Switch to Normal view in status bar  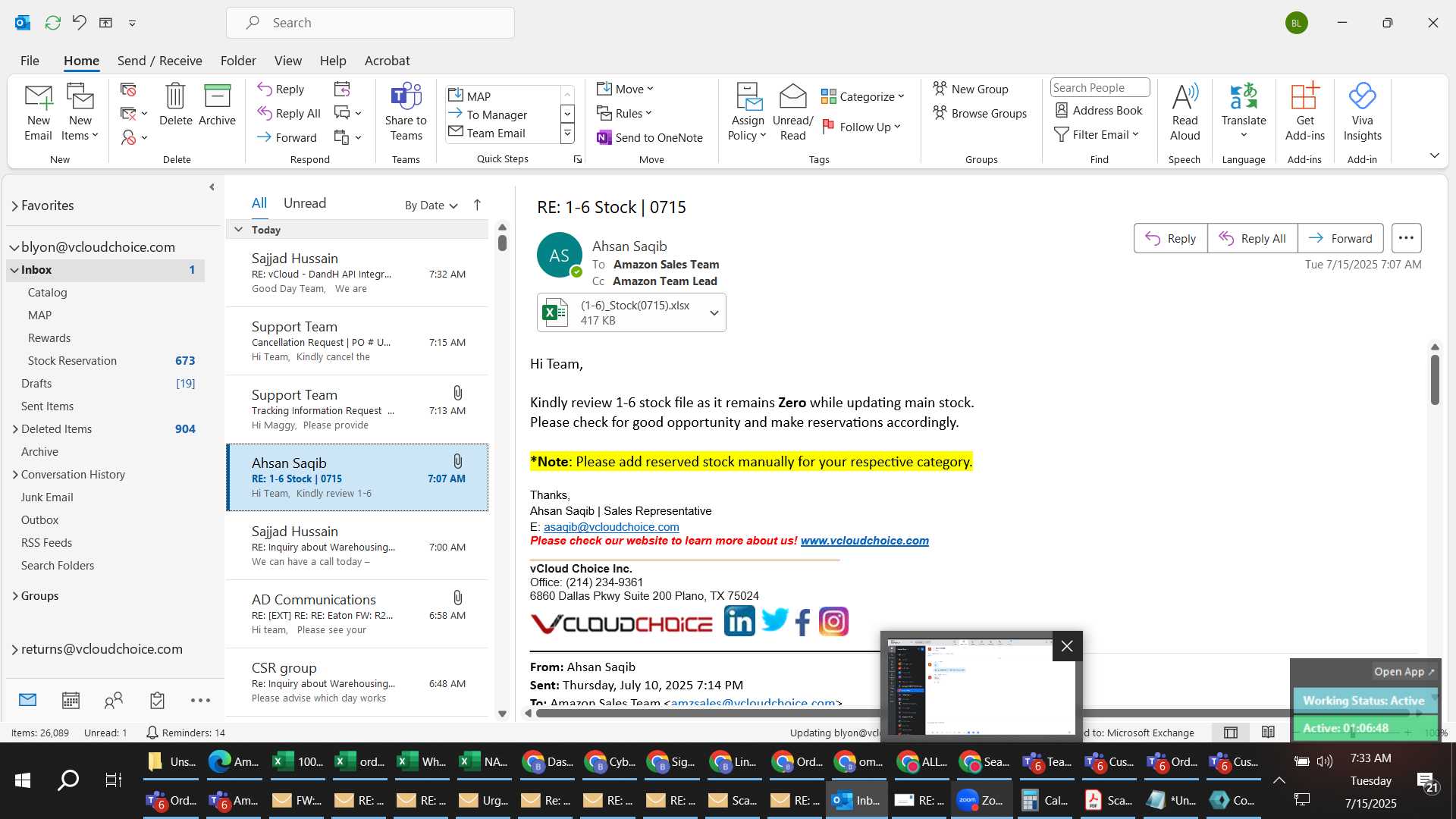tap(1231, 732)
